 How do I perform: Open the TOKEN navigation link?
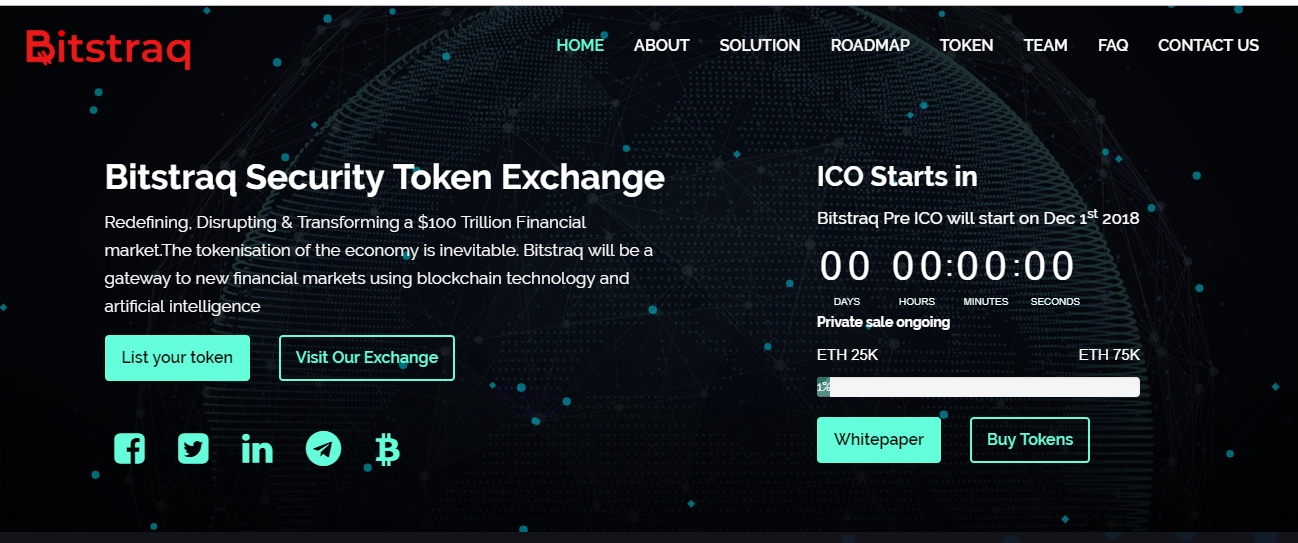coord(966,45)
